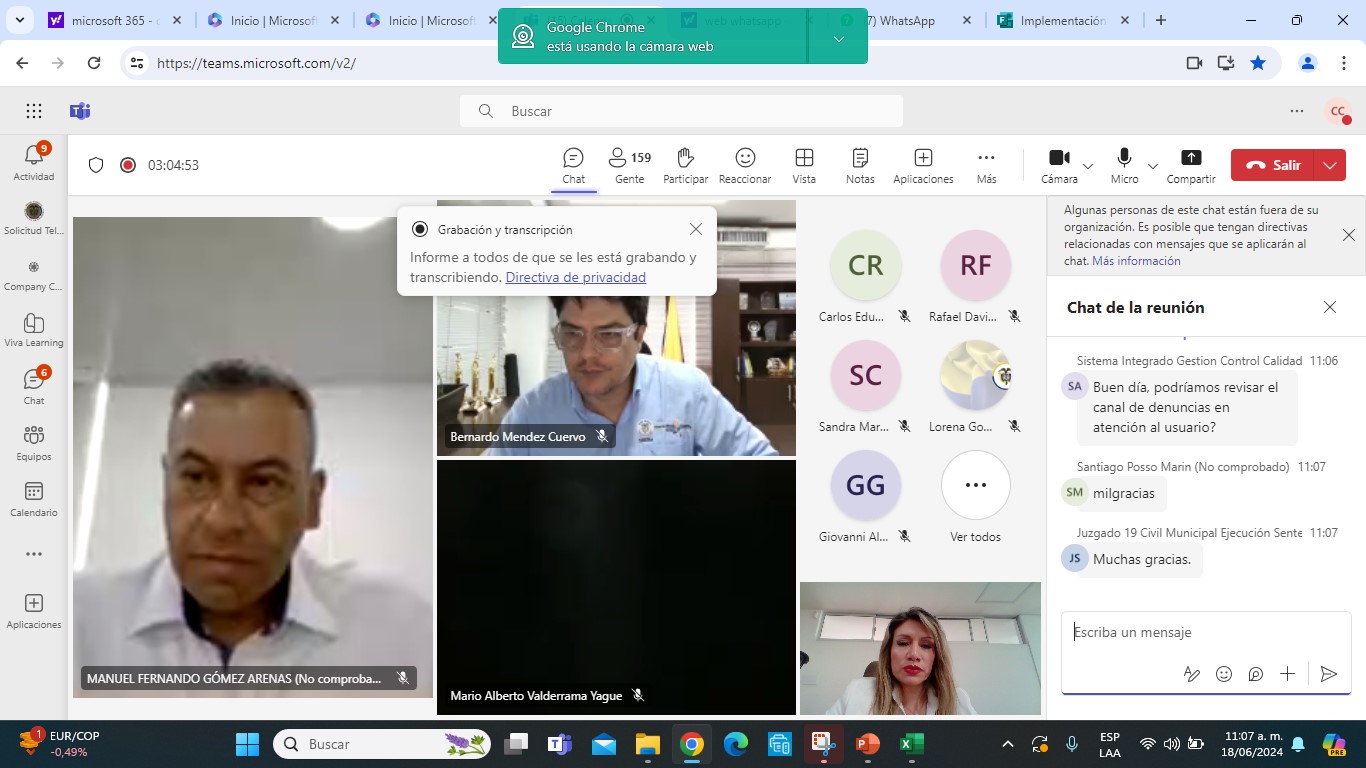Click the red recording indicator
The image size is (1366, 768).
click(x=128, y=165)
